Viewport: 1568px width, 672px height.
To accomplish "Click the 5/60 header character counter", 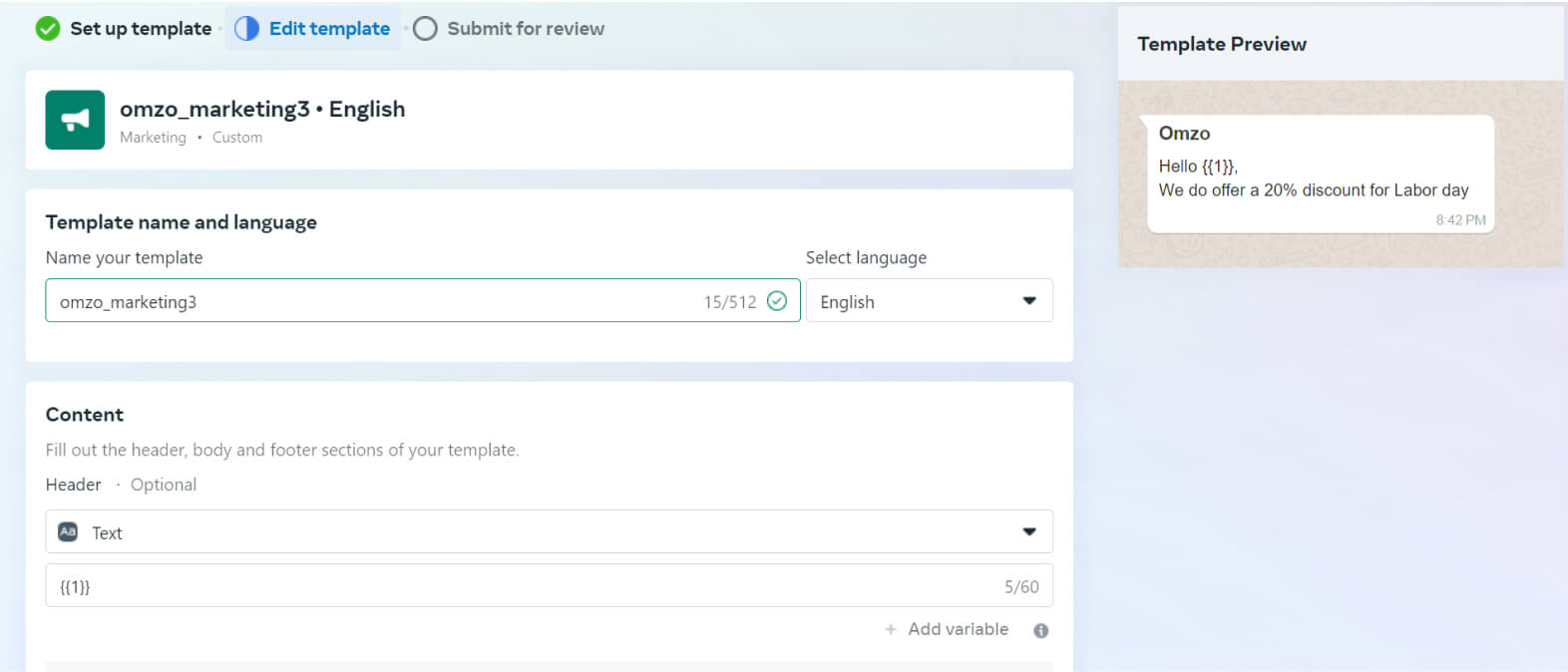I will point(1021,587).
